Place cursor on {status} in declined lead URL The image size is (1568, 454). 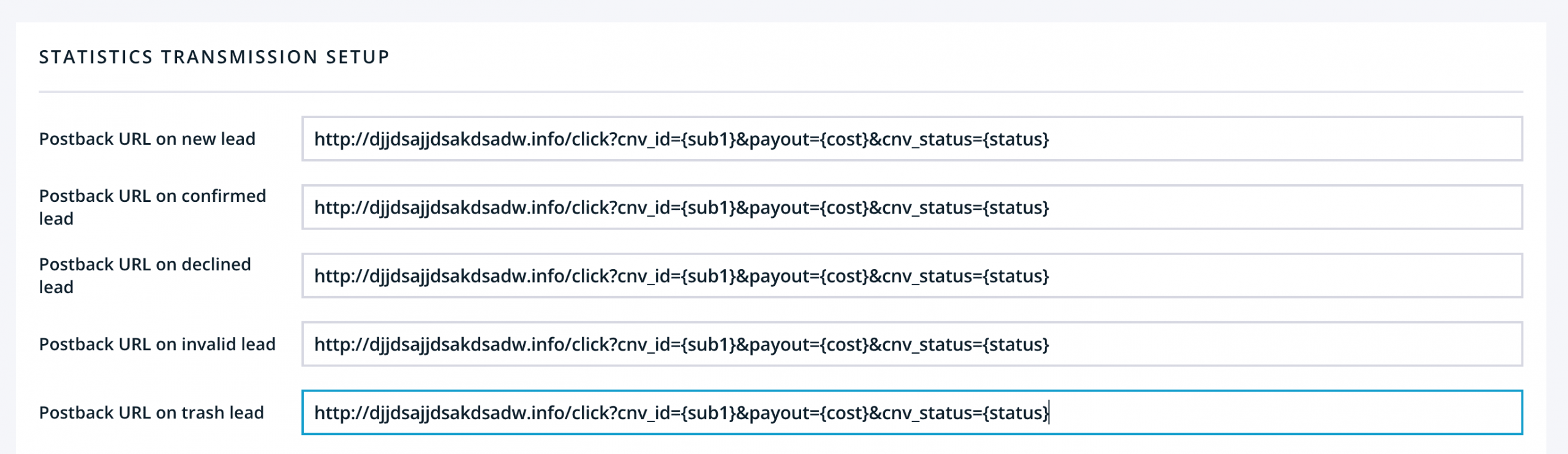(x=1016, y=277)
